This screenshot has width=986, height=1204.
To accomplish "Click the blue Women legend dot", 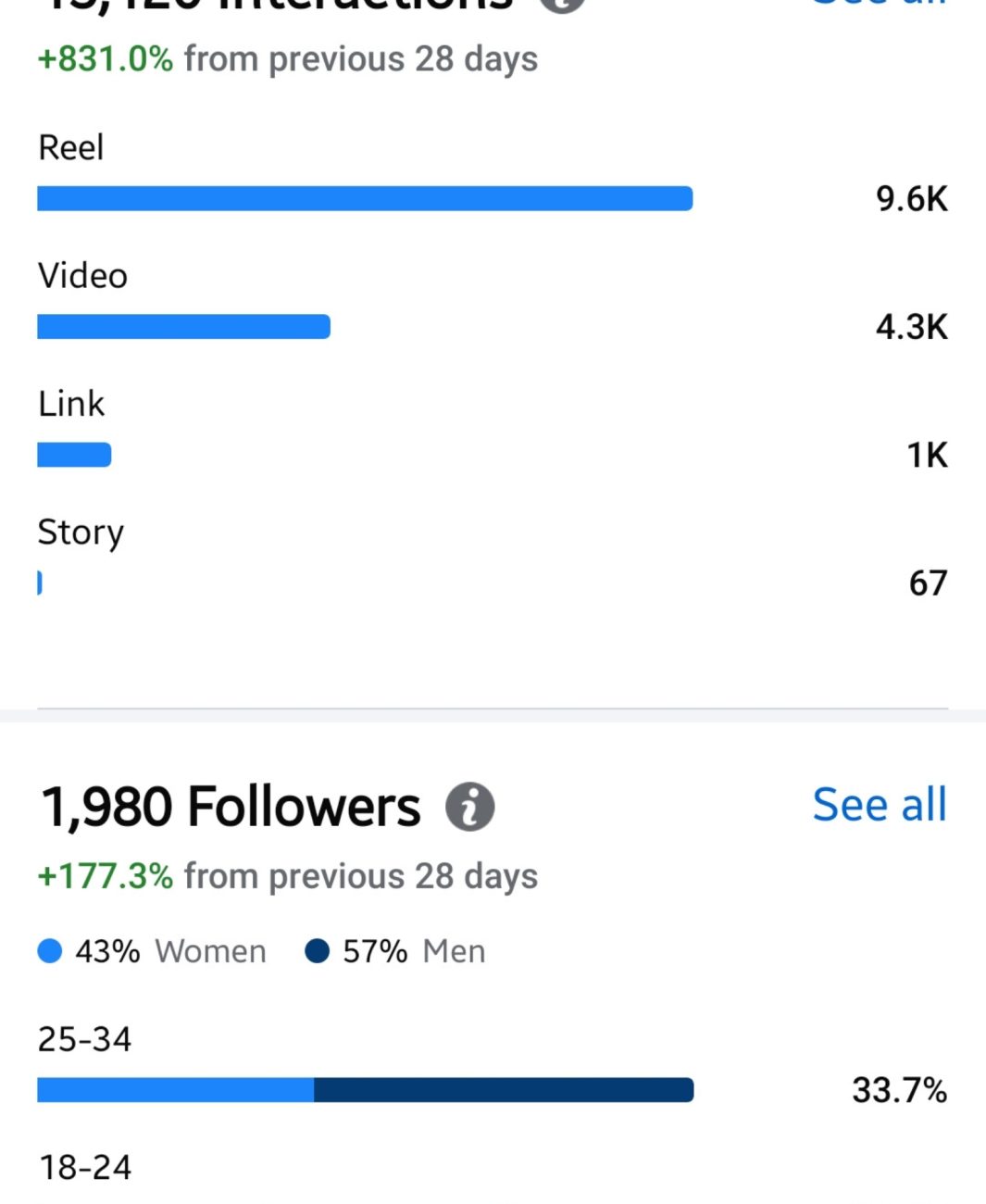I will [x=50, y=951].
